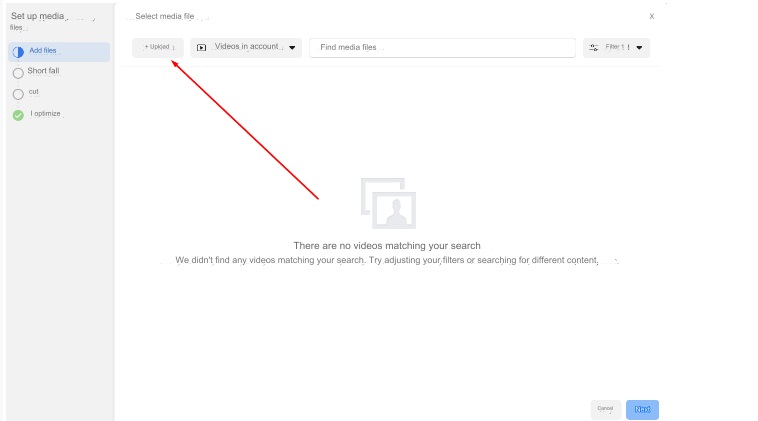Screen dimensions: 758x421
Task: Click the half-filled Add files step icon
Action: (17, 52)
